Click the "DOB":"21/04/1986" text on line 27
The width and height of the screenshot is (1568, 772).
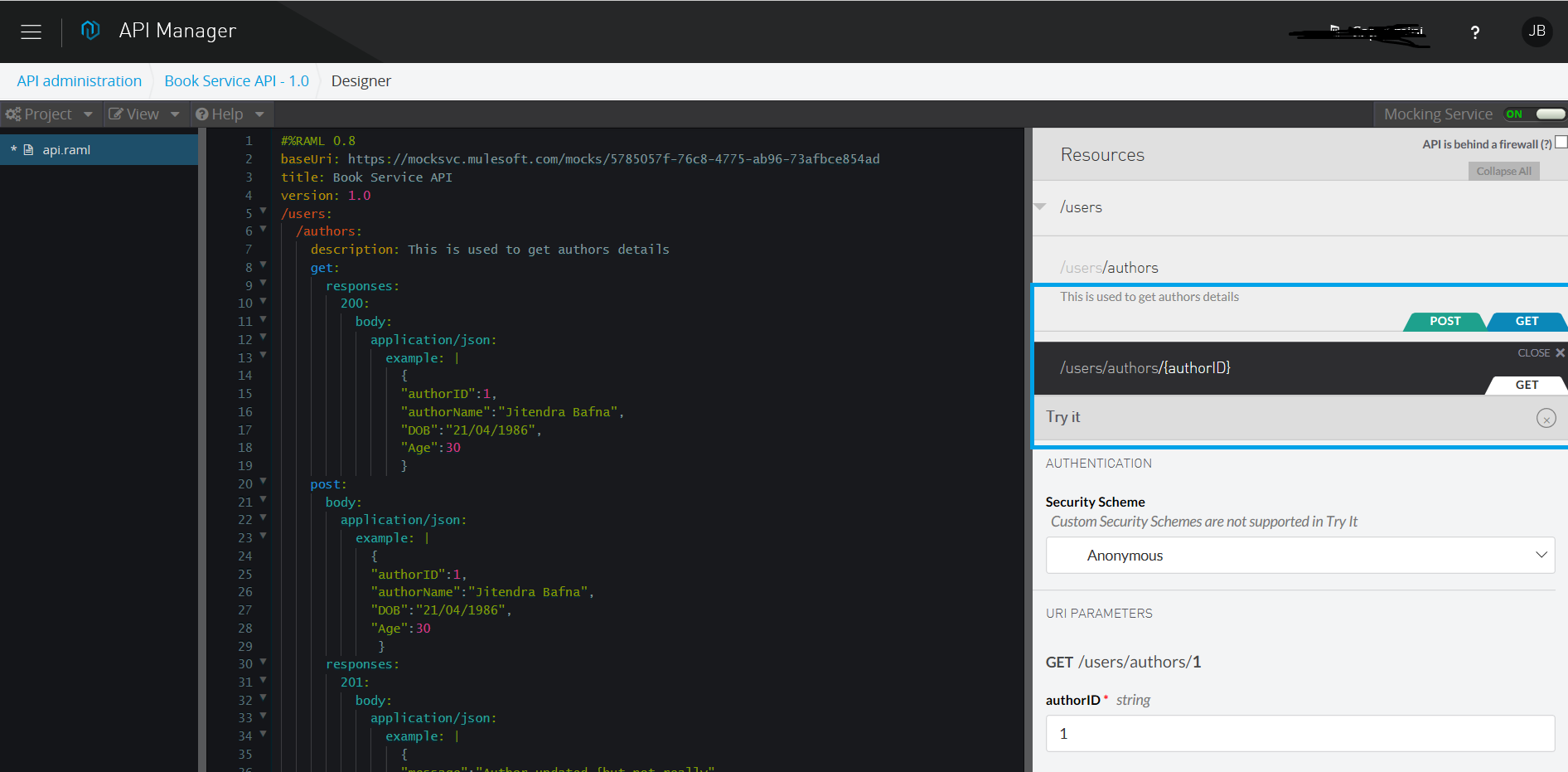[x=438, y=610]
